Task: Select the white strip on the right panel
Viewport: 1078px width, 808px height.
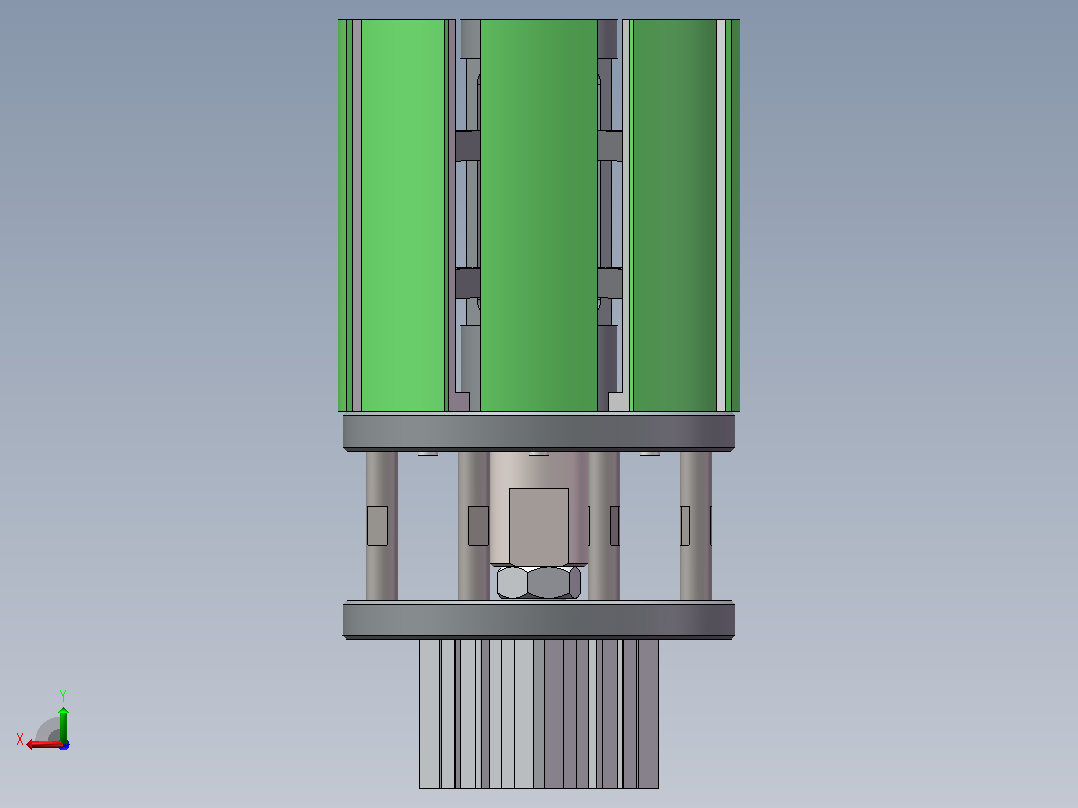Action: pyautogui.click(x=720, y=215)
